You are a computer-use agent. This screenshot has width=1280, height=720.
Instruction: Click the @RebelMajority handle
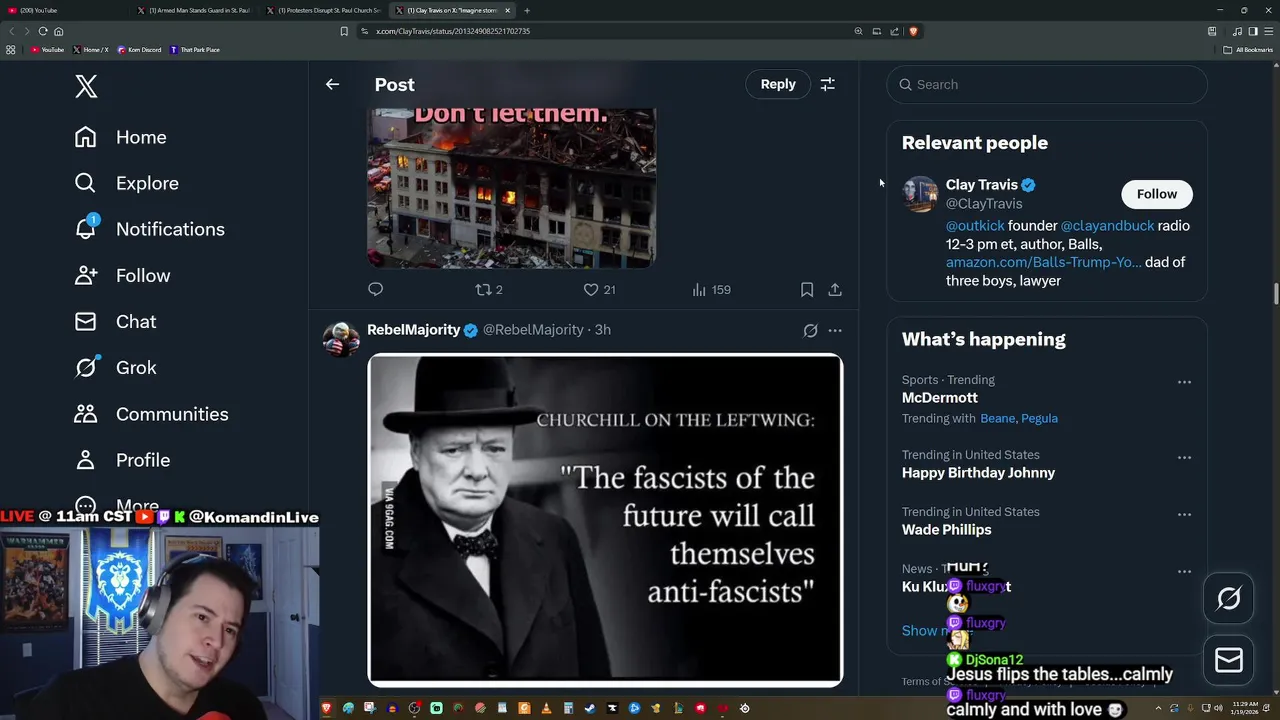pos(533,330)
